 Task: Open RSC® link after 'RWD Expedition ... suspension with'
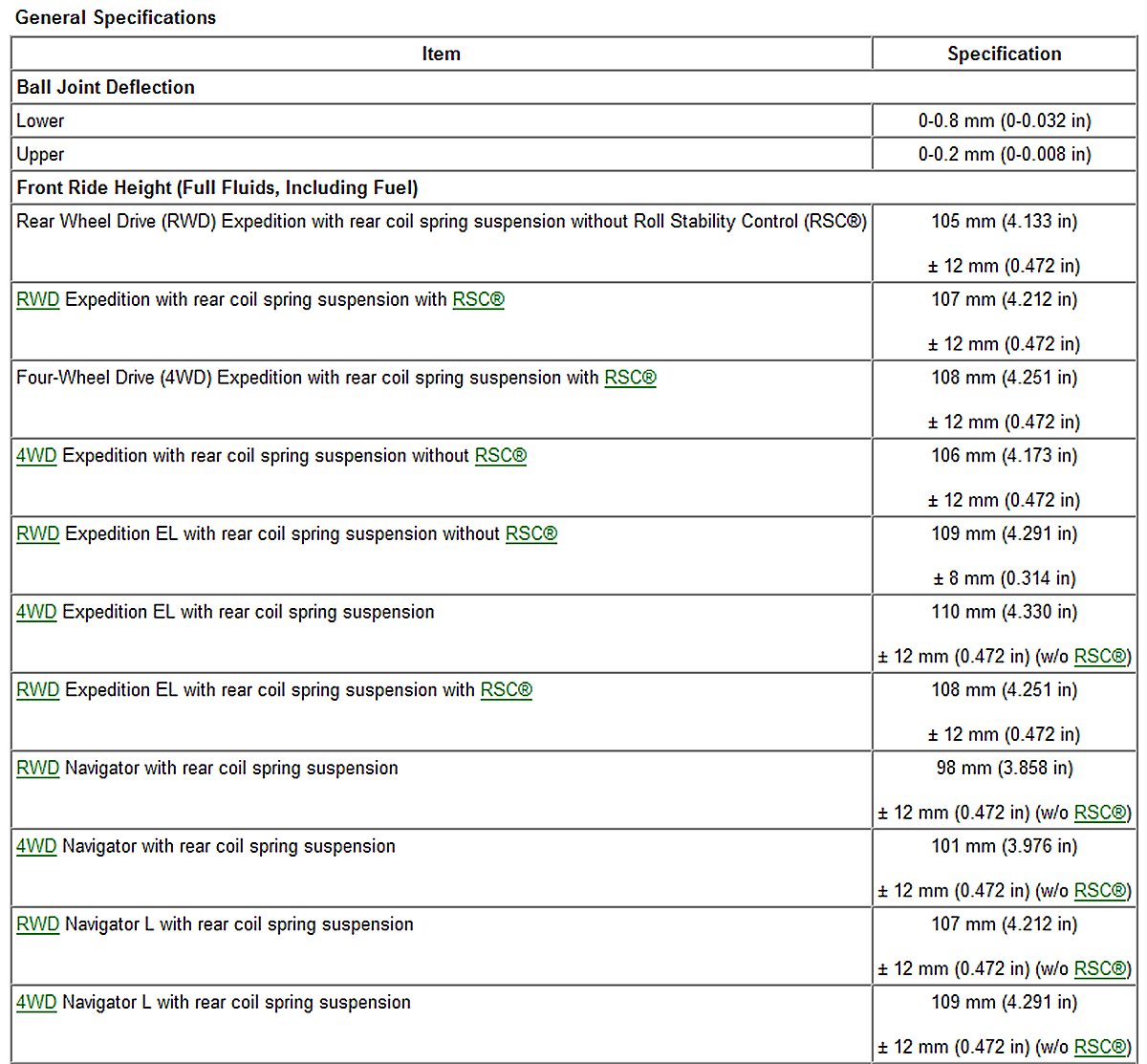click(x=478, y=300)
